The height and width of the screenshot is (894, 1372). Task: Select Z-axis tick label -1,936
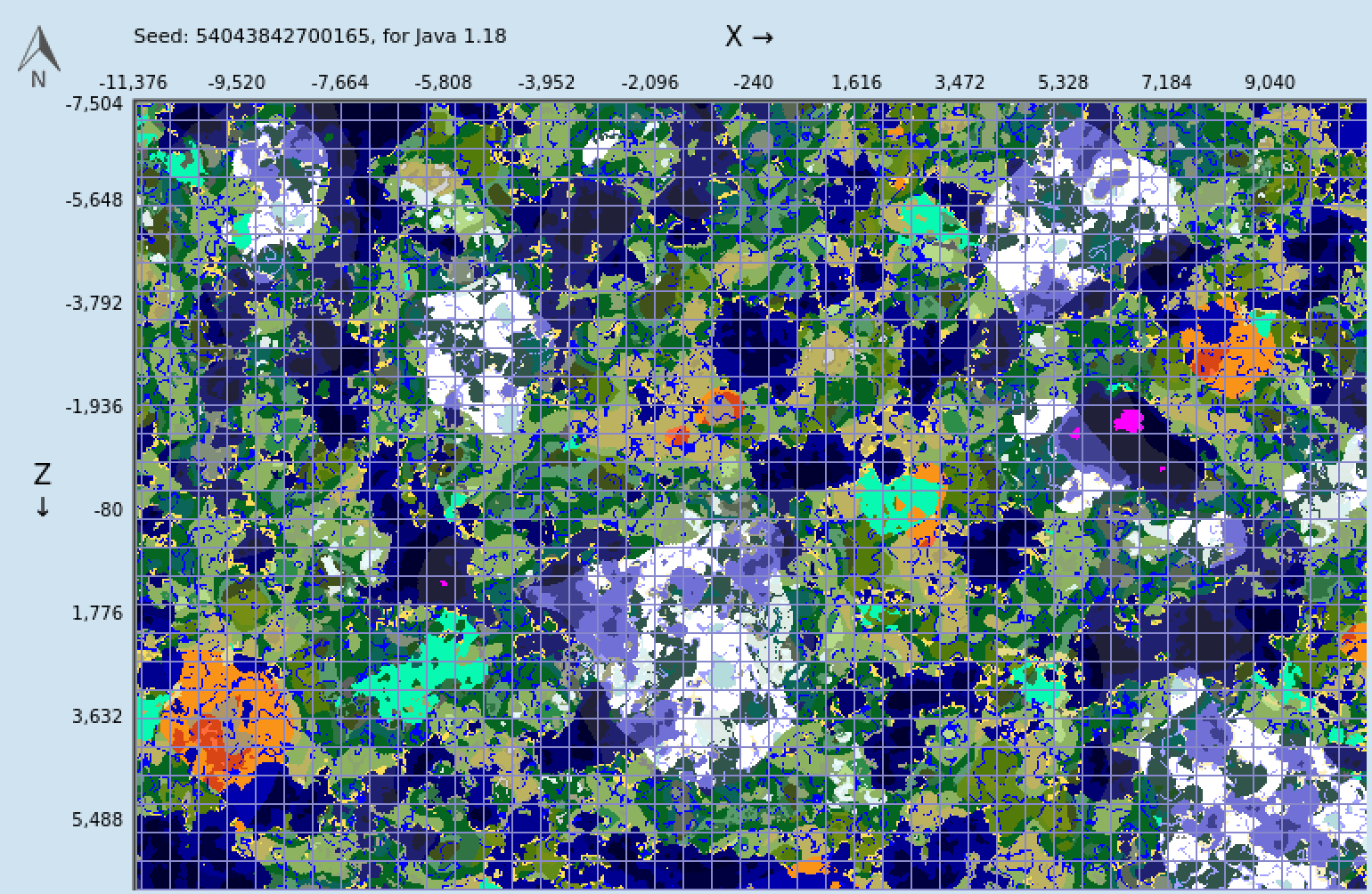(94, 406)
